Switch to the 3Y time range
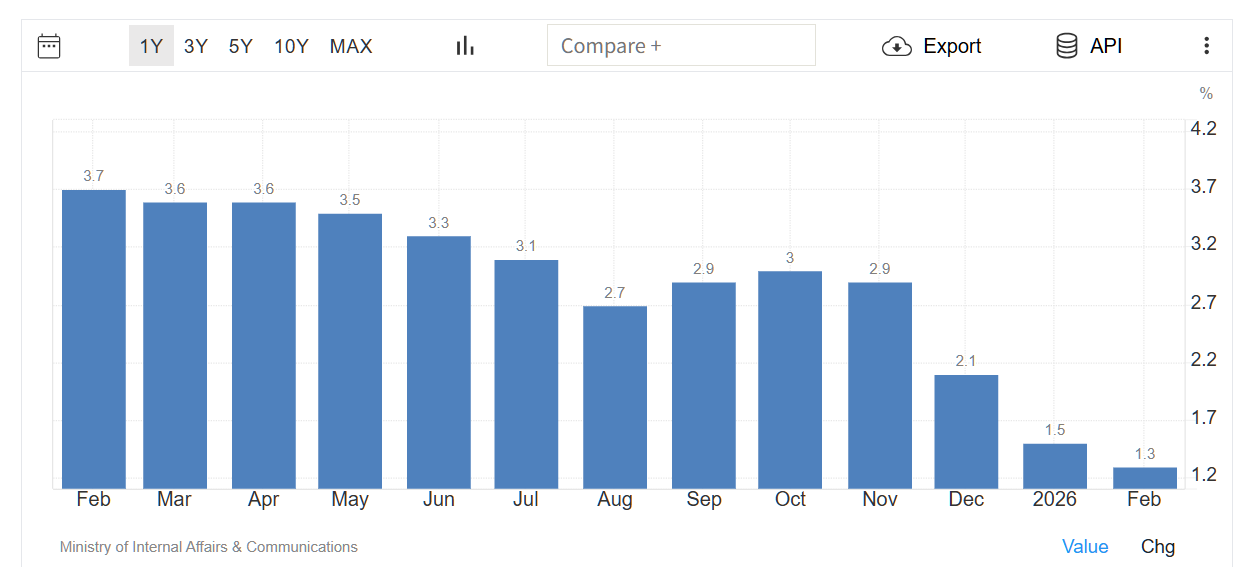 tap(196, 46)
